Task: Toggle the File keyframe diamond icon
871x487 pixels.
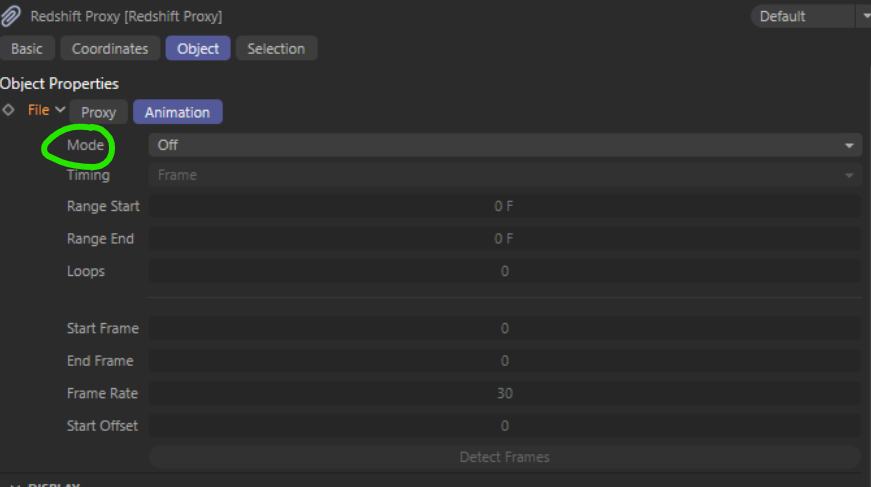Action: 8,110
